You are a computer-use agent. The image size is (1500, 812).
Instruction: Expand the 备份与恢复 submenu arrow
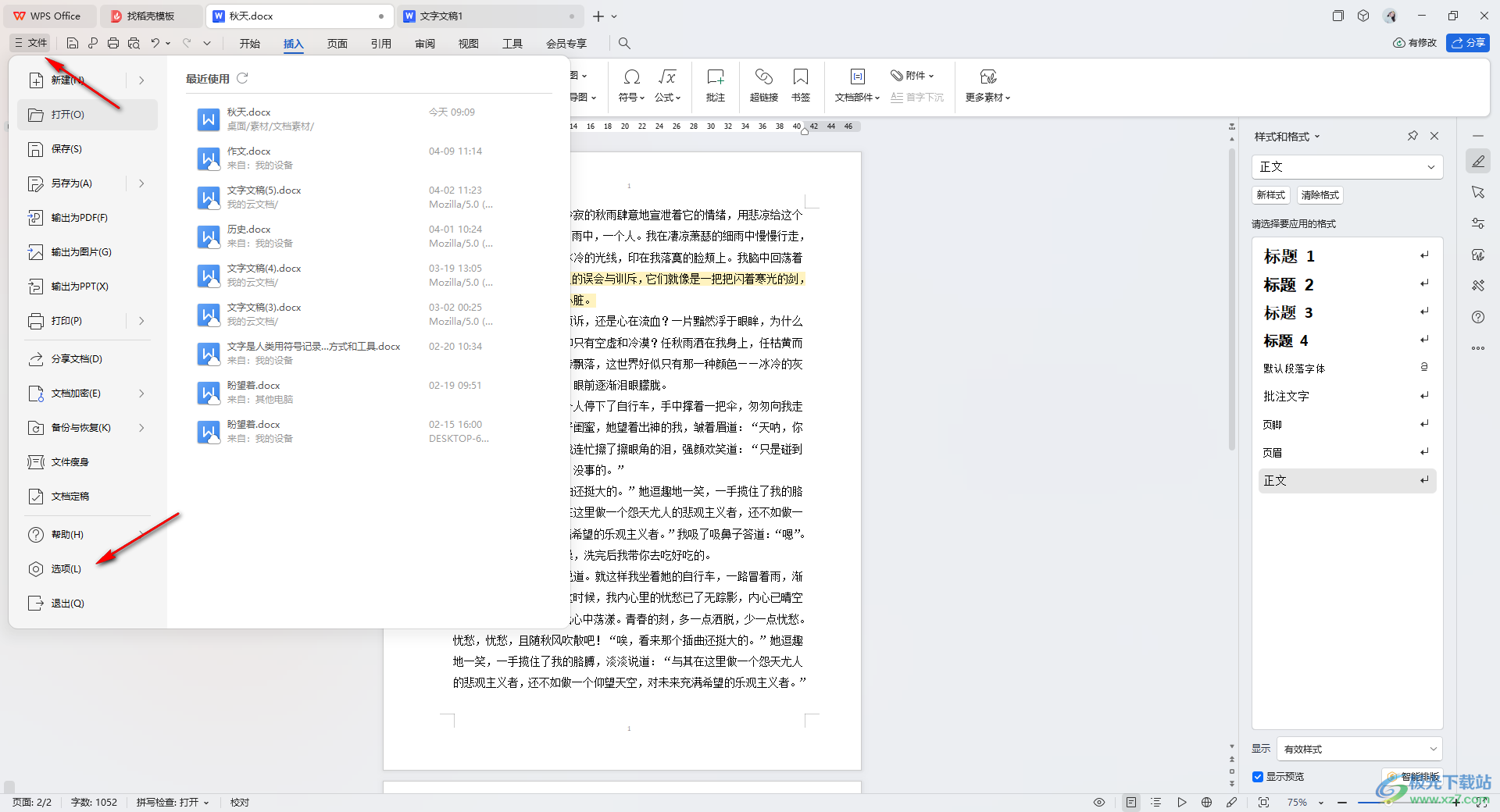[141, 428]
